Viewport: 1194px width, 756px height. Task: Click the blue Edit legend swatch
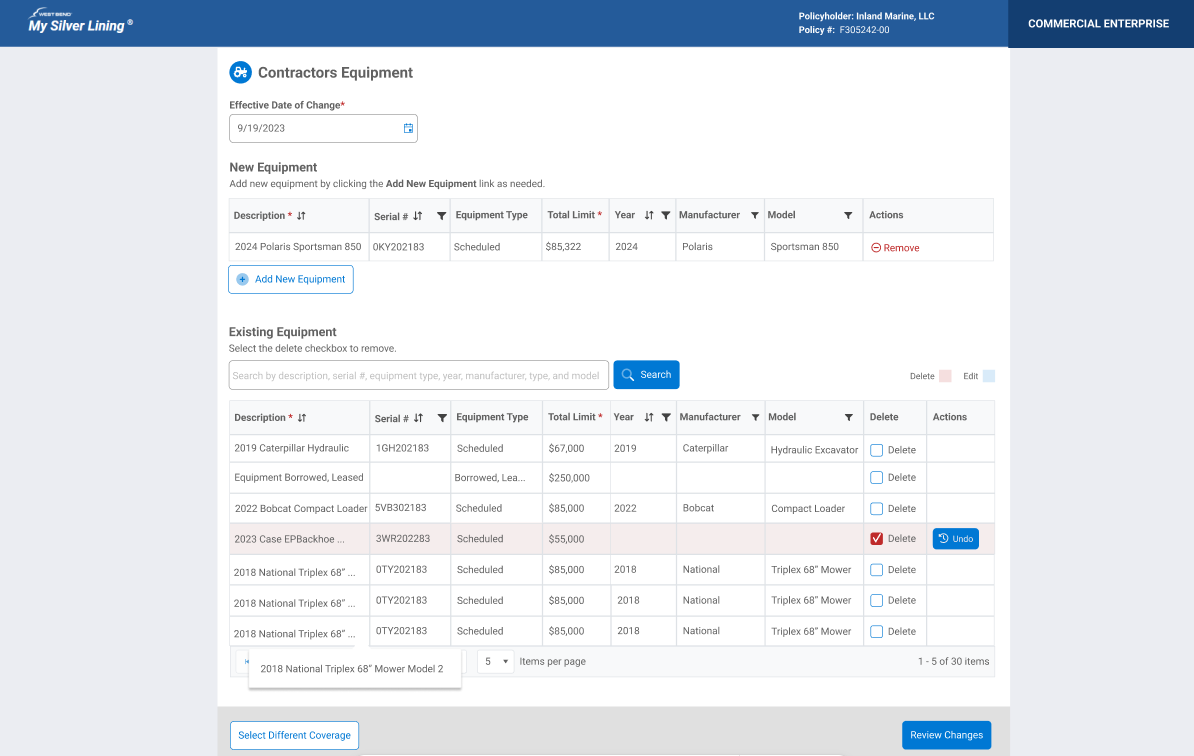[988, 376]
